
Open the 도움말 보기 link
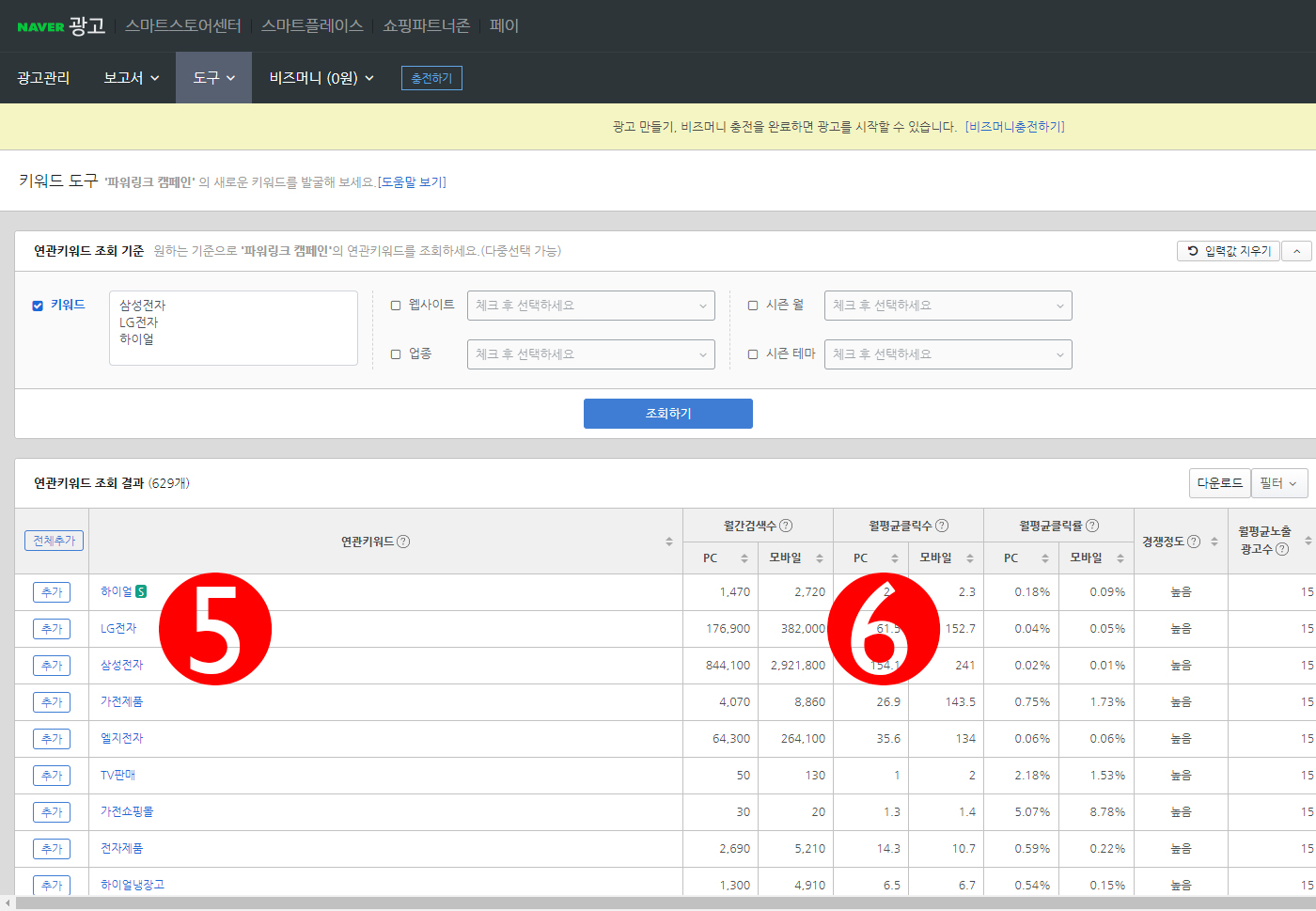click(412, 182)
